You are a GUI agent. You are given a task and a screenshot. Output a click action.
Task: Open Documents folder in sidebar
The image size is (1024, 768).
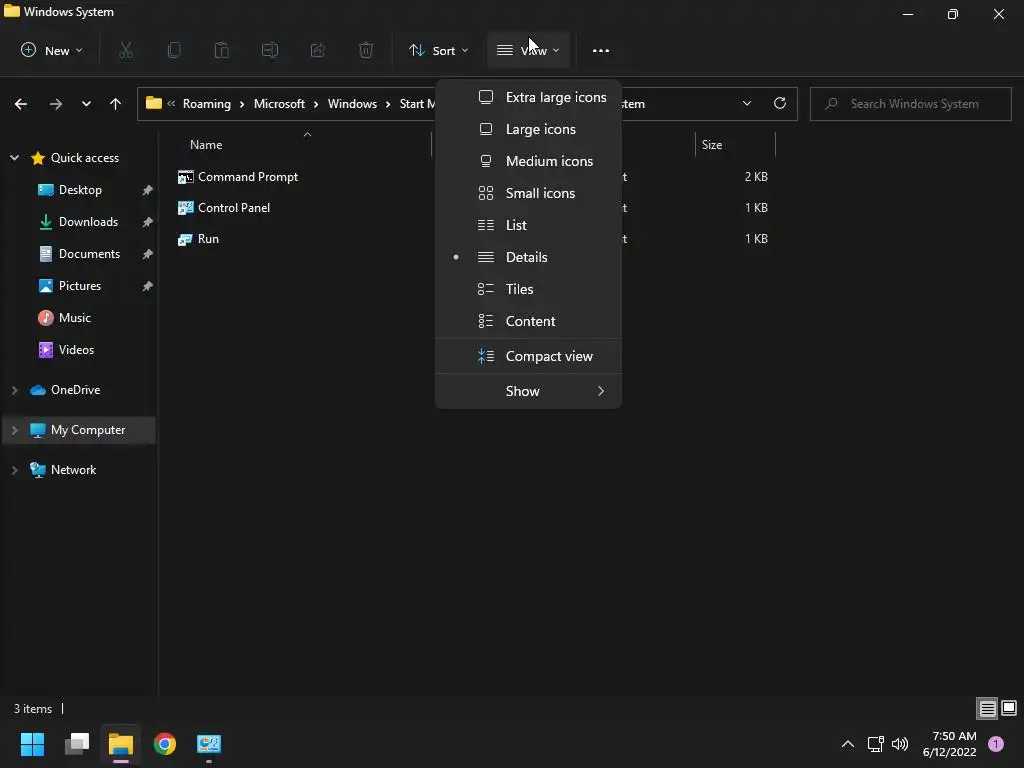[89, 254]
